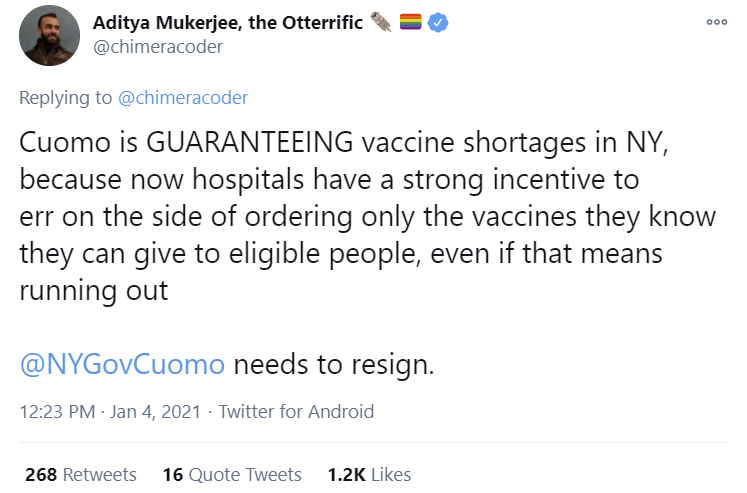Open the three-dot more options menu
The height and width of the screenshot is (493, 747).
click(716, 22)
